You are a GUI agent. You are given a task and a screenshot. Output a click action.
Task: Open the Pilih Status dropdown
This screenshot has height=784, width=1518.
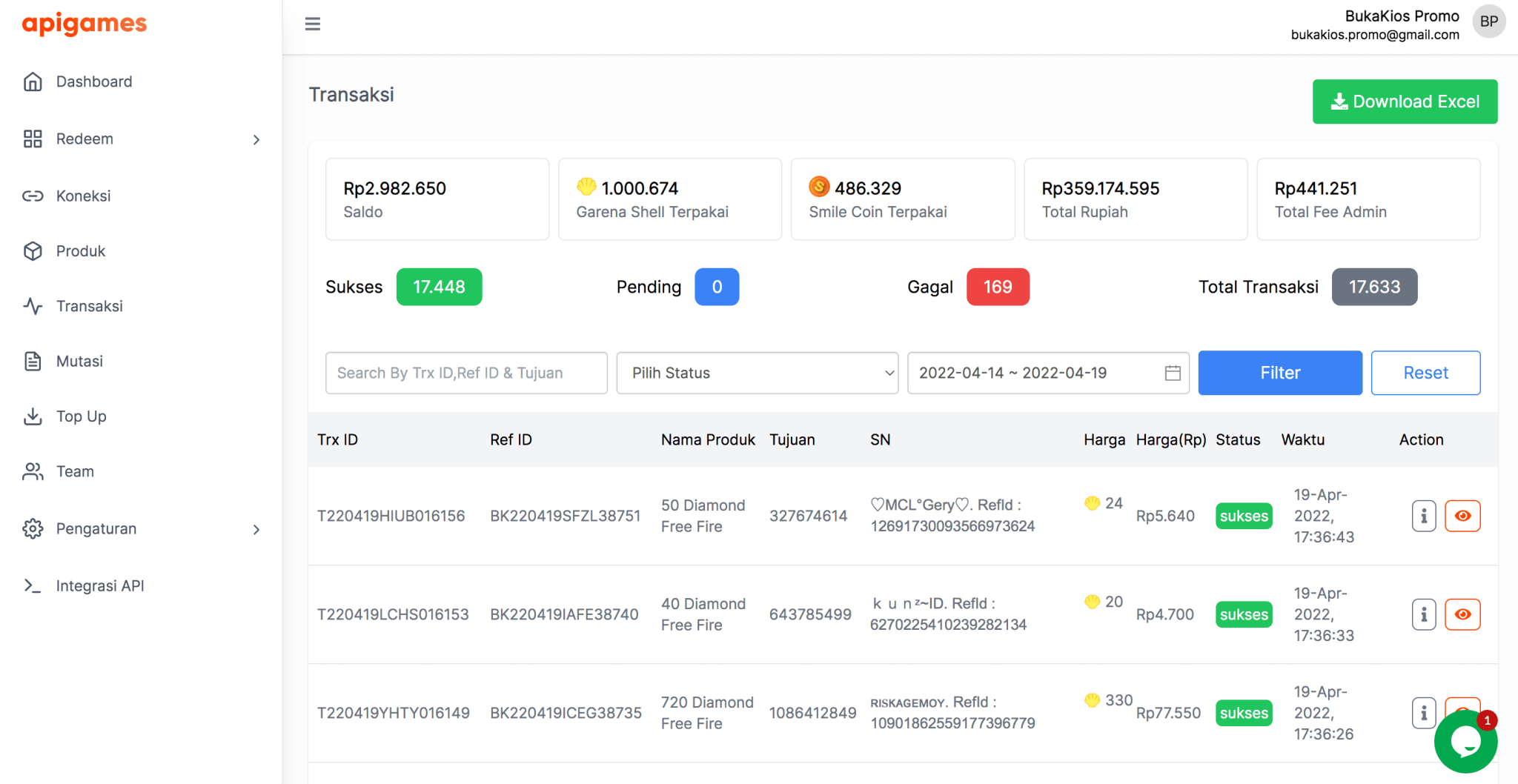pyautogui.click(x=758, y=373)
